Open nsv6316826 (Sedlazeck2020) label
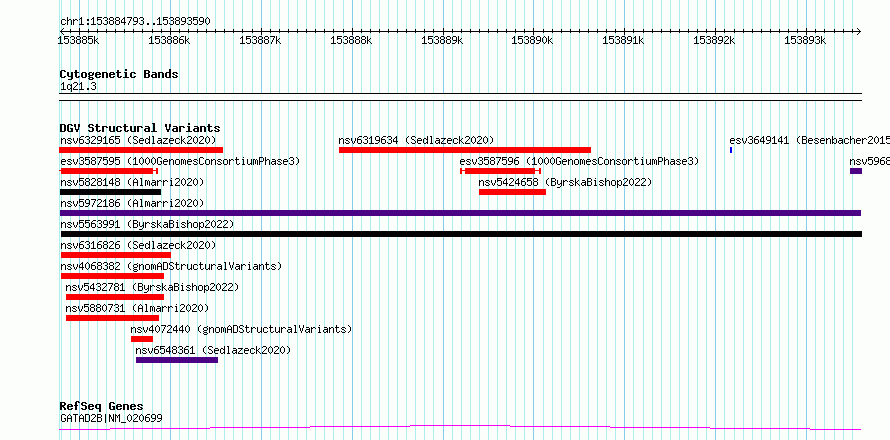Image resolution: width=890 pixels, height=440 pixels. [x=138, y=245]
